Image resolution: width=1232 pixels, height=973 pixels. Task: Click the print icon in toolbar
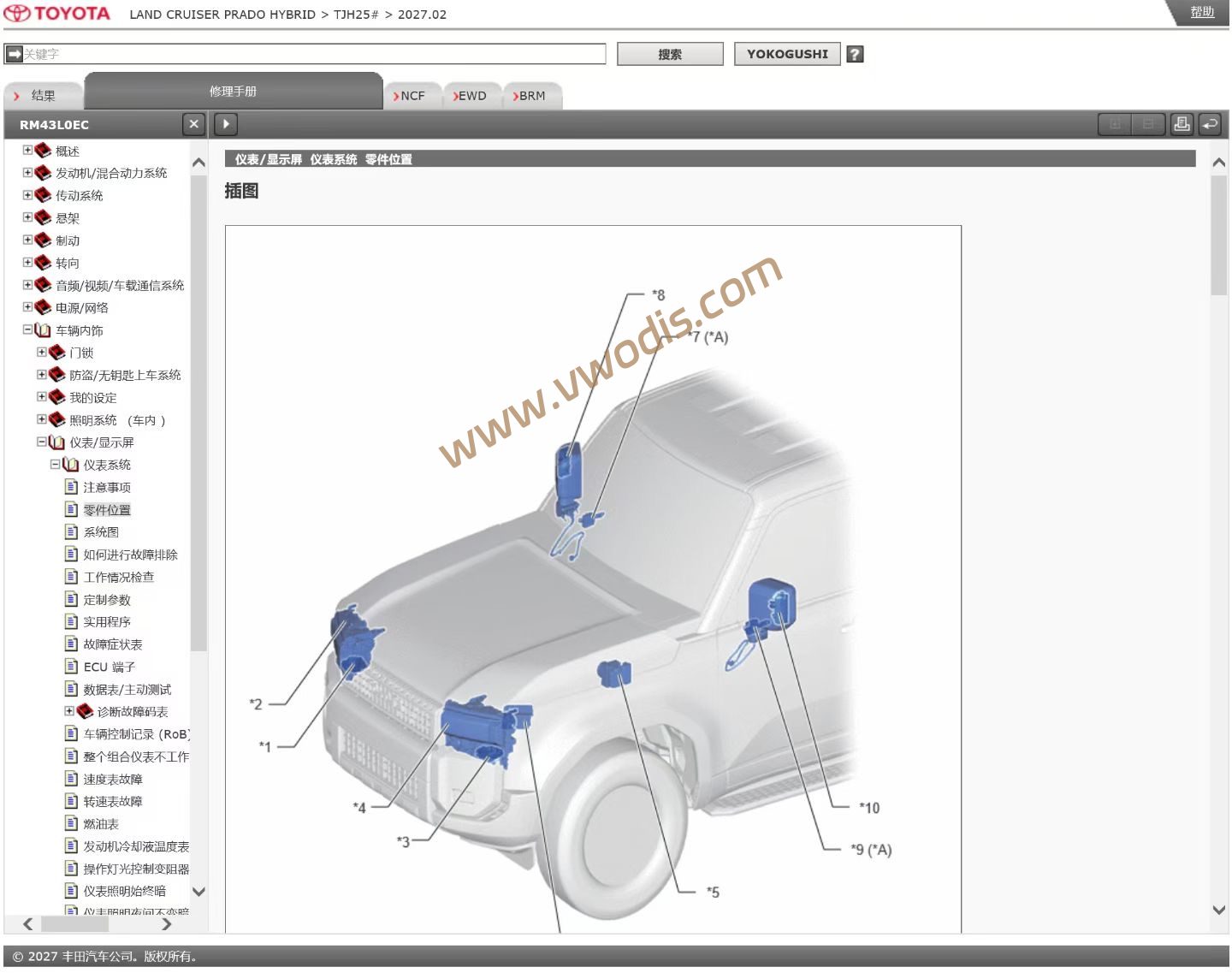coord(1182,124)
